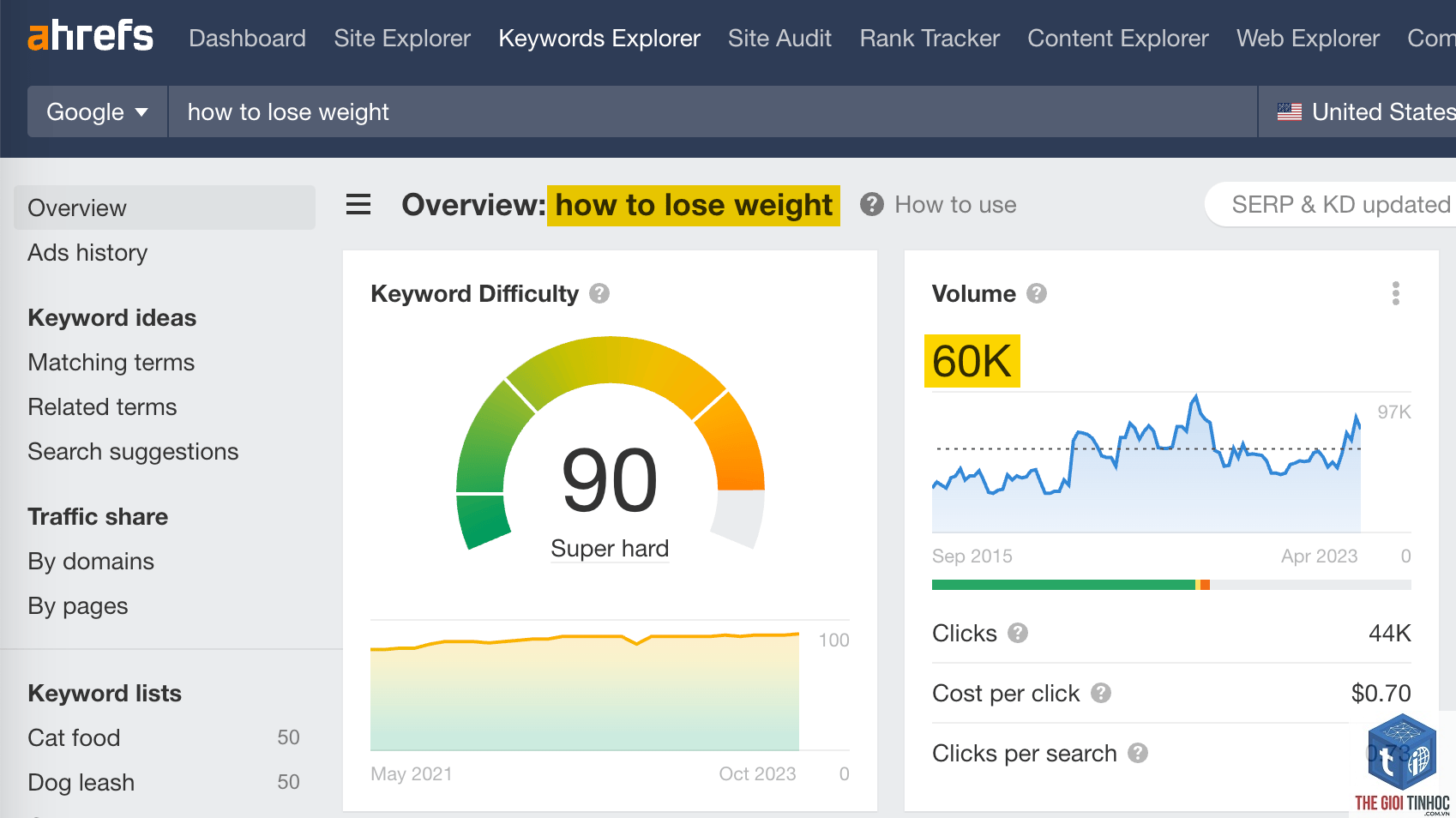Open Matching terms keyword ideas

pyautogui.click(x=111, y=362)
